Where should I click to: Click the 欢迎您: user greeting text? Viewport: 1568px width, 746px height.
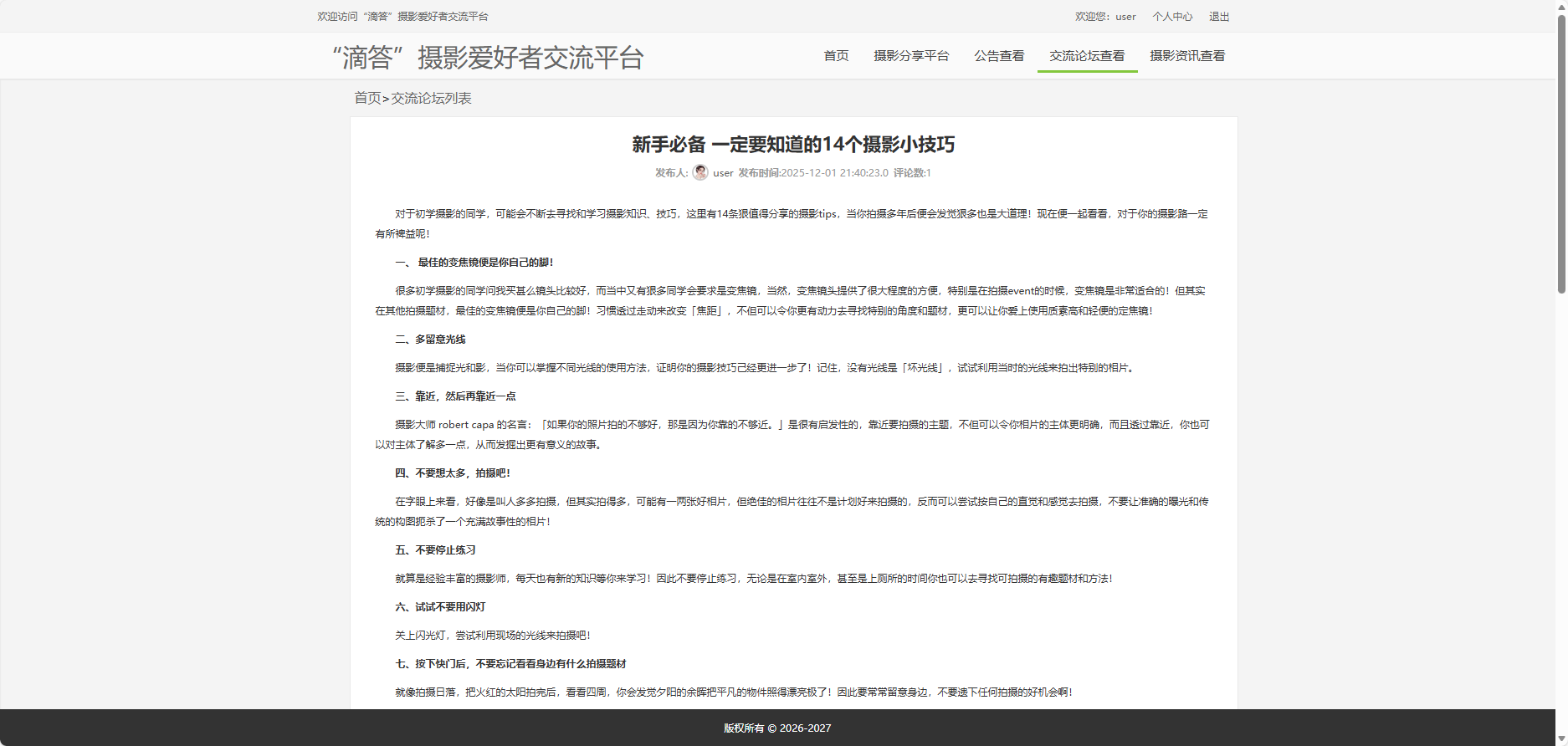click(1105, 17)
